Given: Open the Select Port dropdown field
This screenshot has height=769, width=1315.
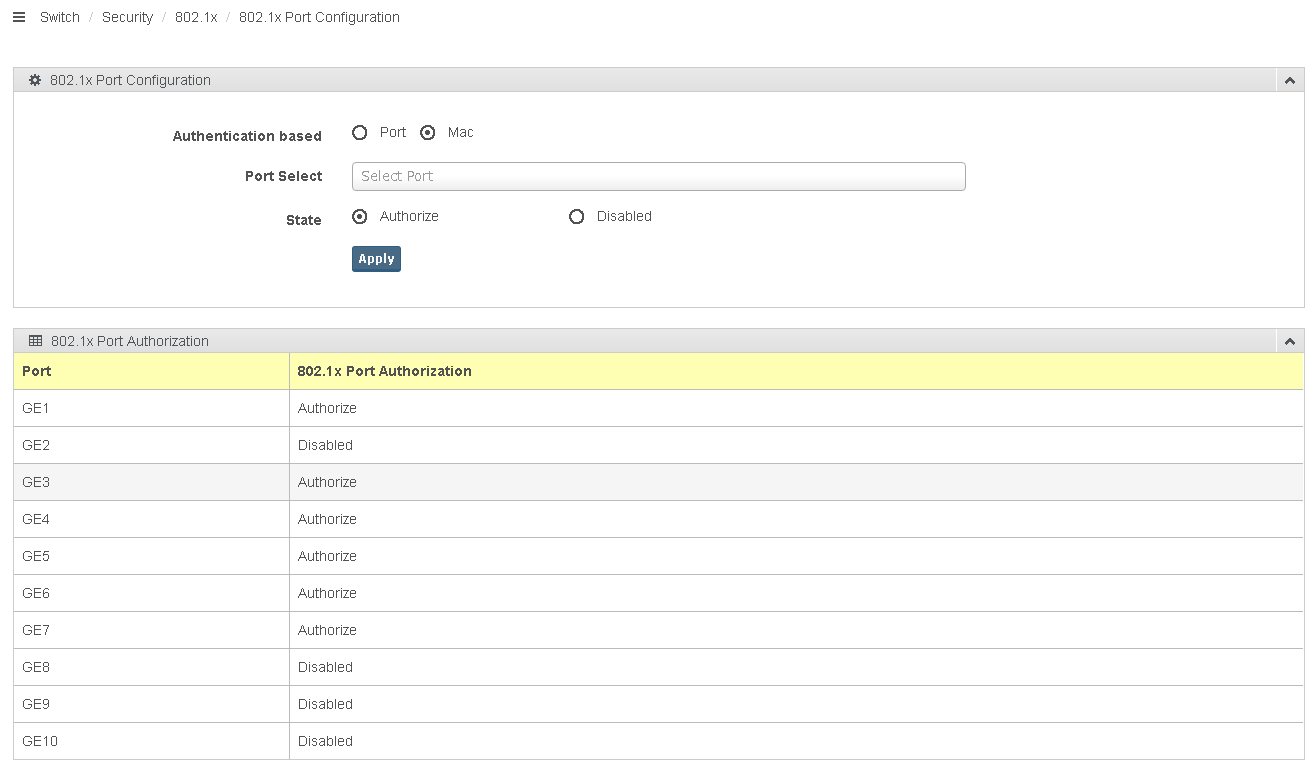Looking at the screenshot, I should pyautogui.click(x=658, y=176).
